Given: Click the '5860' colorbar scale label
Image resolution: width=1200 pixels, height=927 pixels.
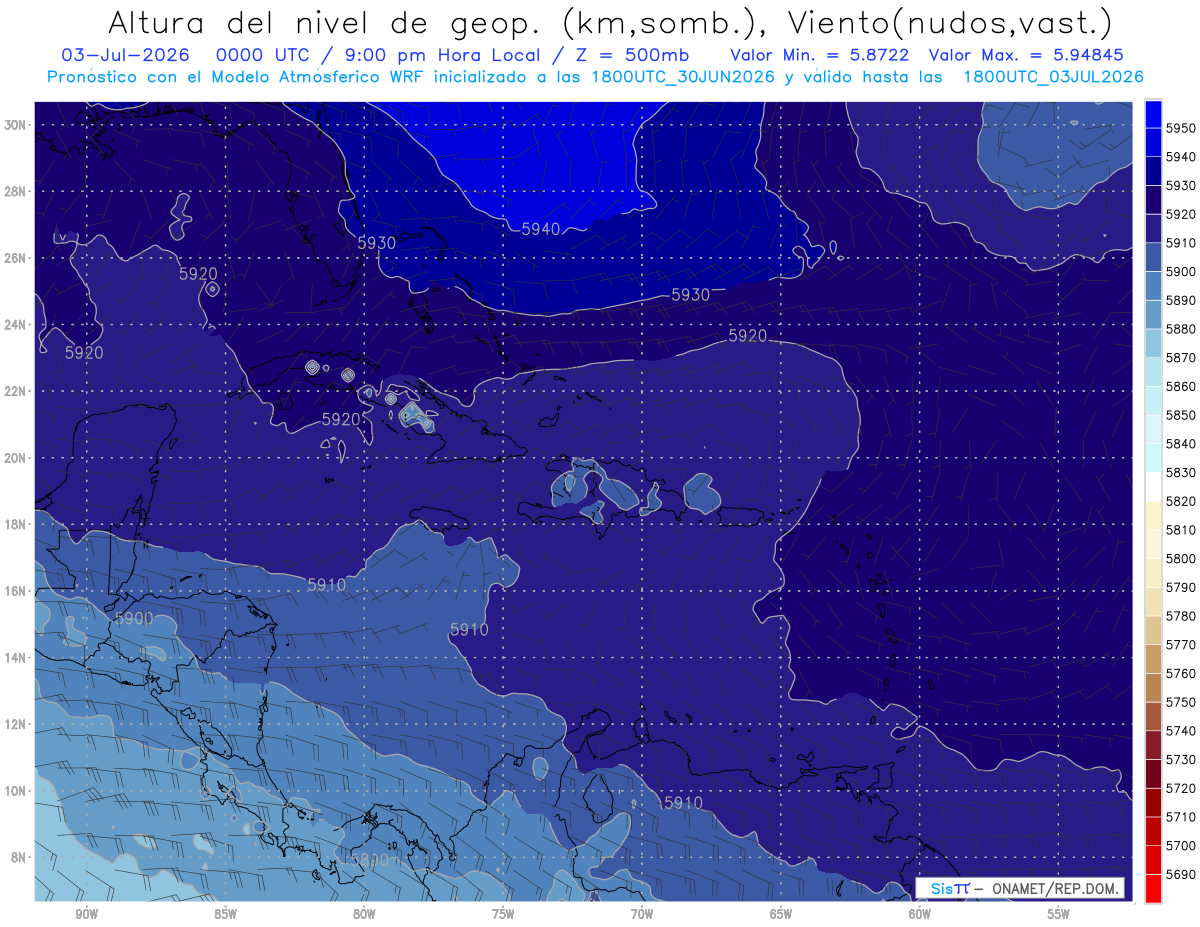Looking at the screenshot, I should tap(1181, 386).
